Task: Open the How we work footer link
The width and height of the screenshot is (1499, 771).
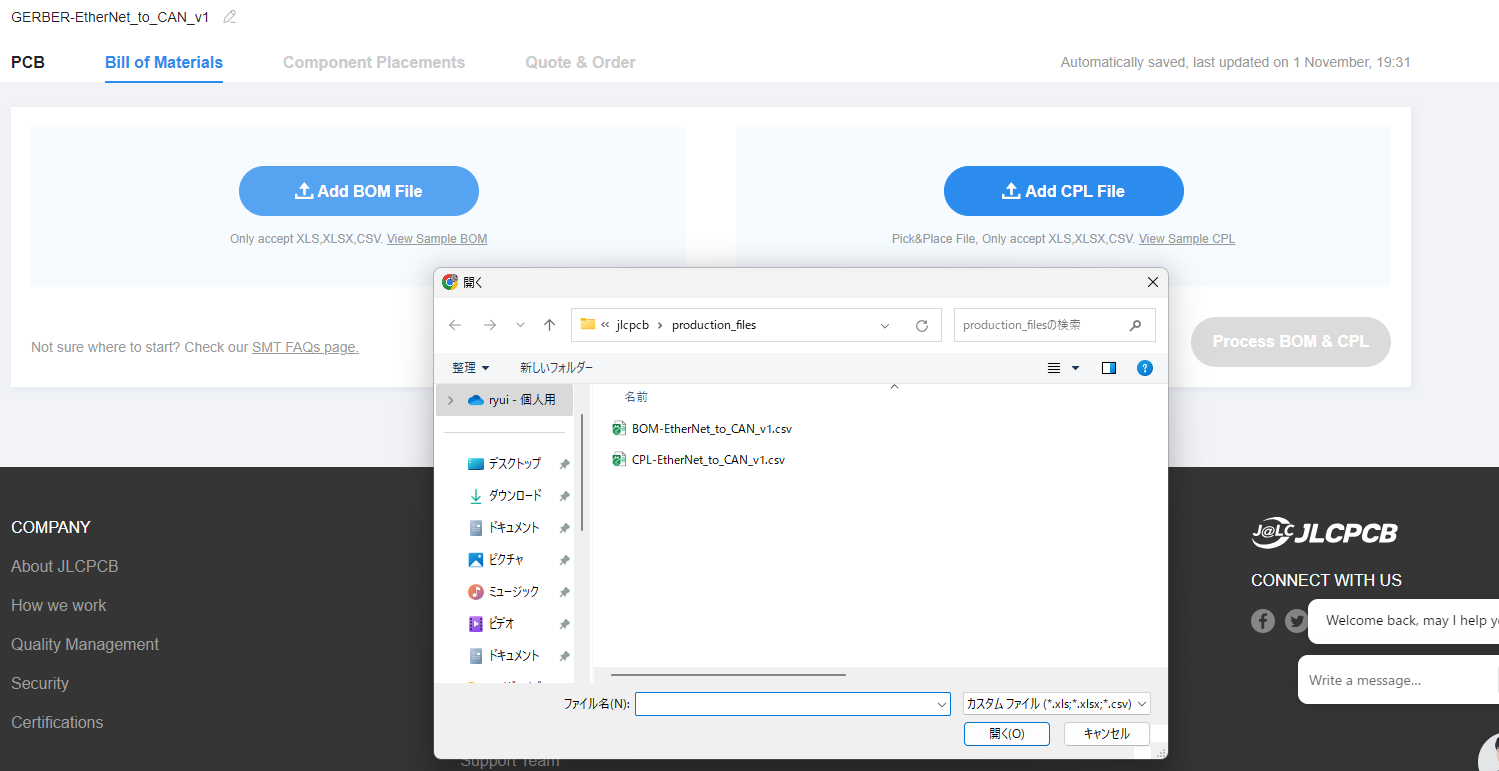Action: click(x=59, y=605)
